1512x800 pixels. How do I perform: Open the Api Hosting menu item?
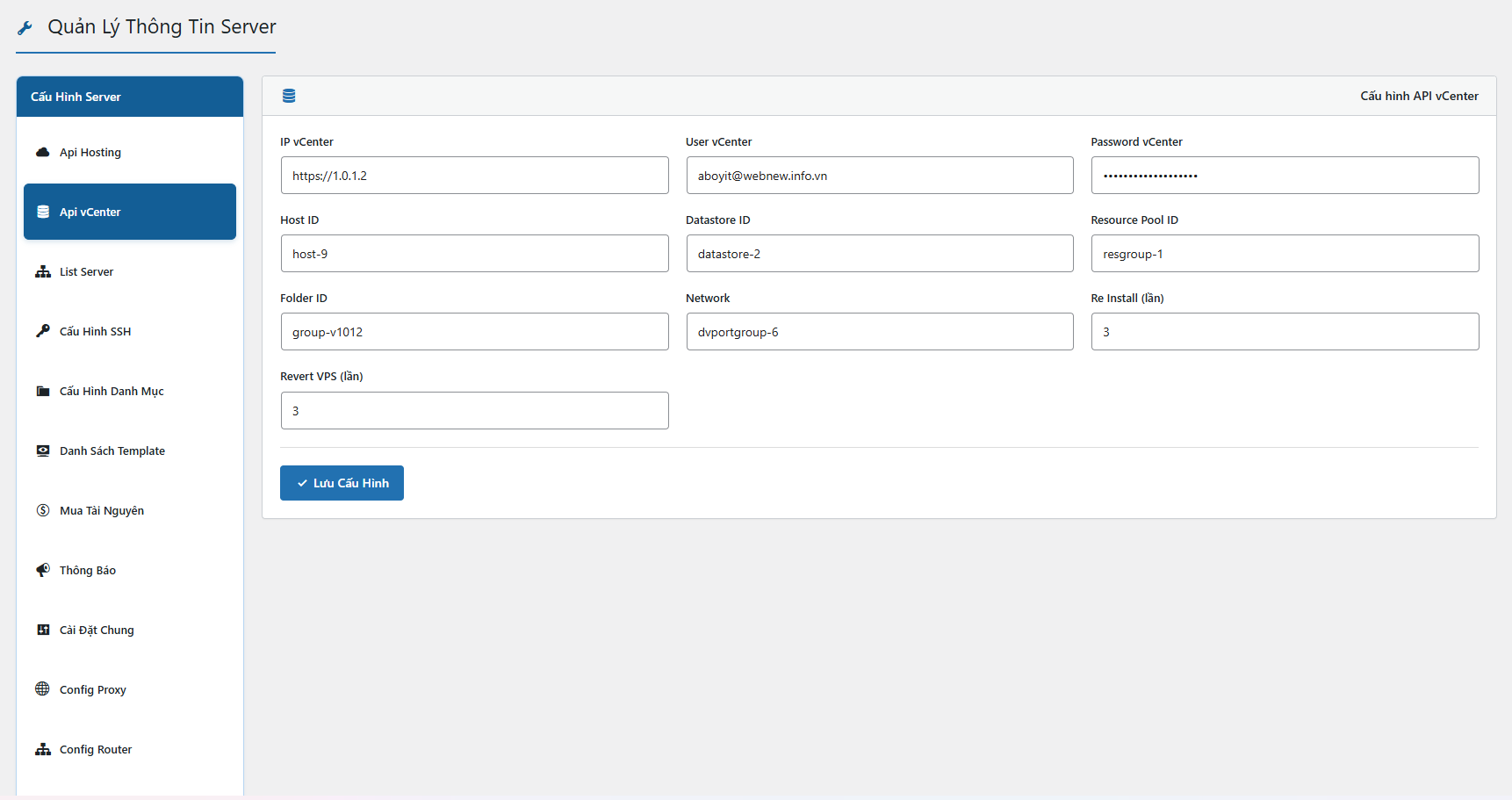pos(130,152)
